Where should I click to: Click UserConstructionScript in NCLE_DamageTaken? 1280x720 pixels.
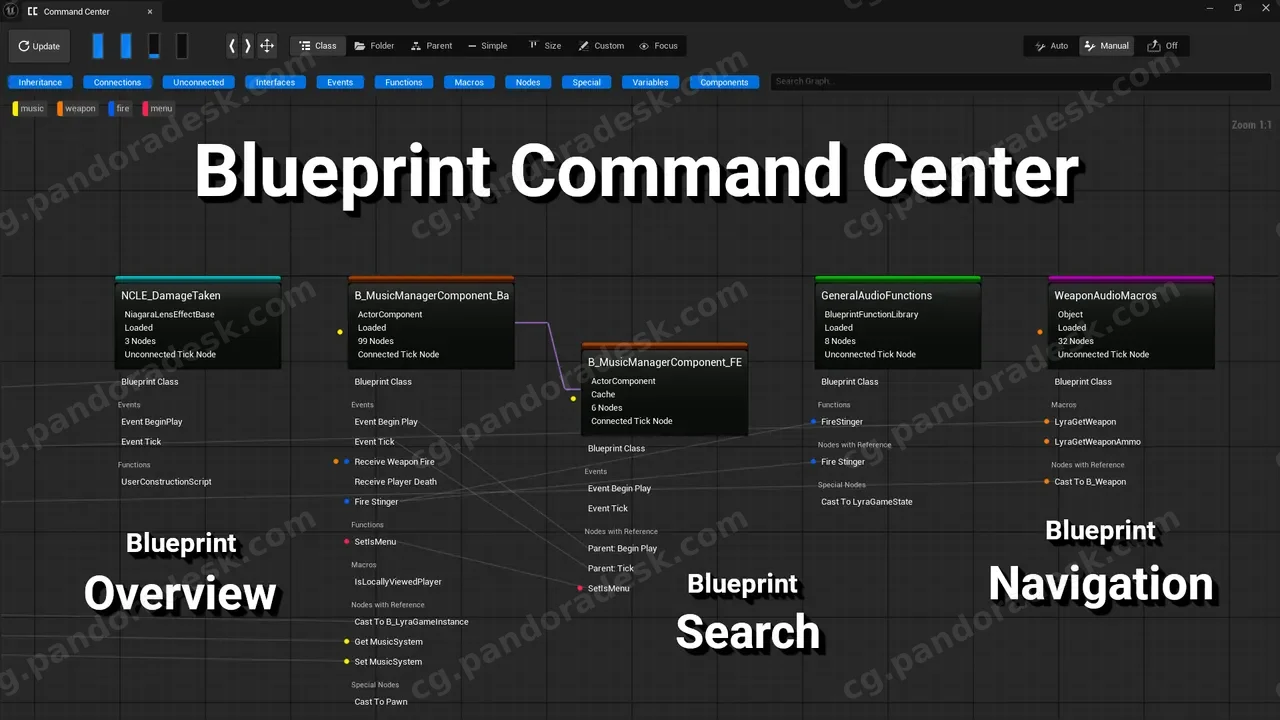[x=166, y=482]
